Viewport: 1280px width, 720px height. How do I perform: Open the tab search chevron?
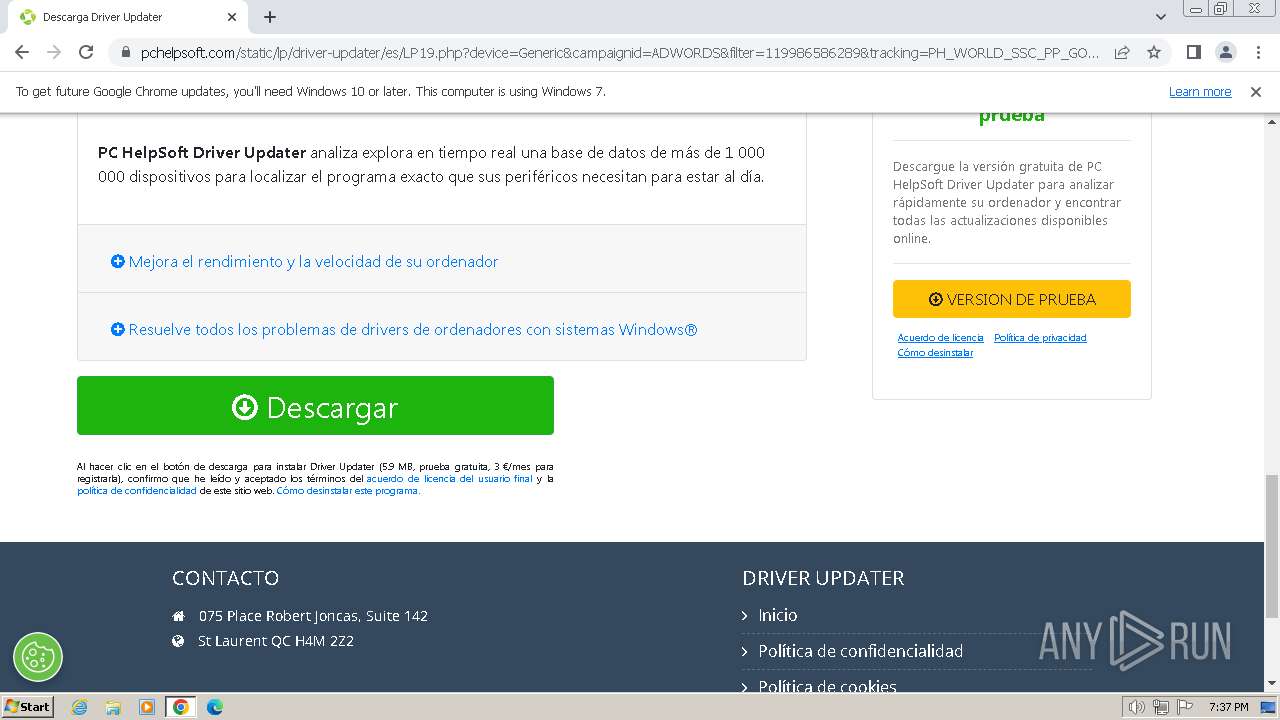click(x=1161, y=17)
